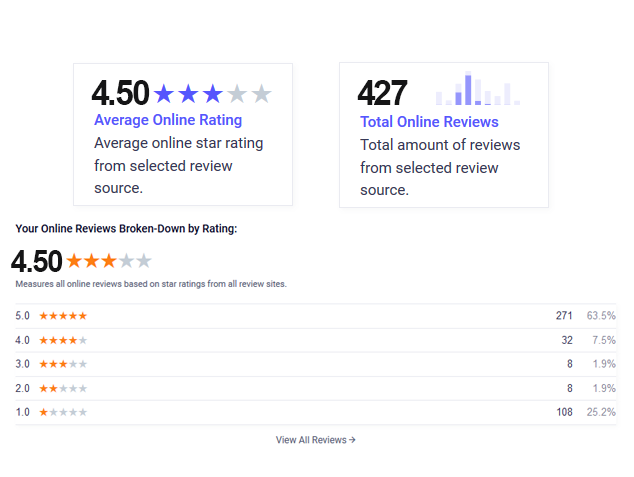Viewport: 634px width, 477px height.
Task: Click the star icons in the 2.0 row
Action: (x=63, y=388)
